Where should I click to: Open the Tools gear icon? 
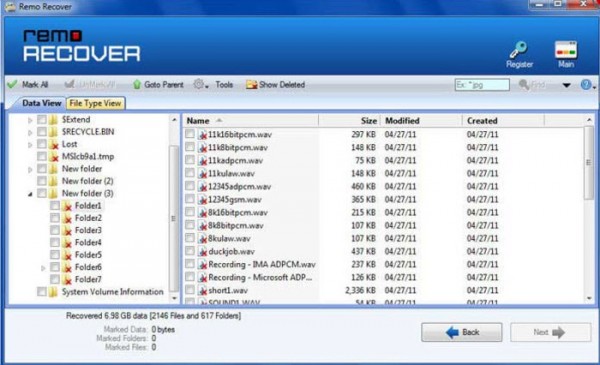pos(198,84)
